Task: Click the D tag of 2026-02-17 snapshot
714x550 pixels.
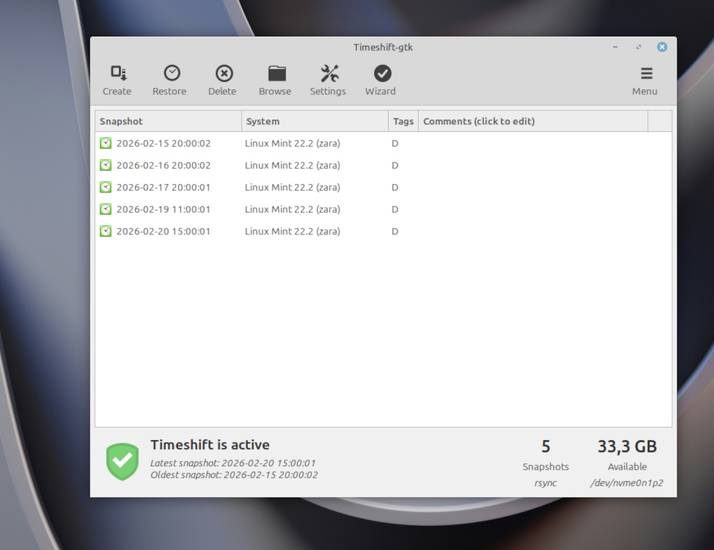Action: tap(395, 187)
